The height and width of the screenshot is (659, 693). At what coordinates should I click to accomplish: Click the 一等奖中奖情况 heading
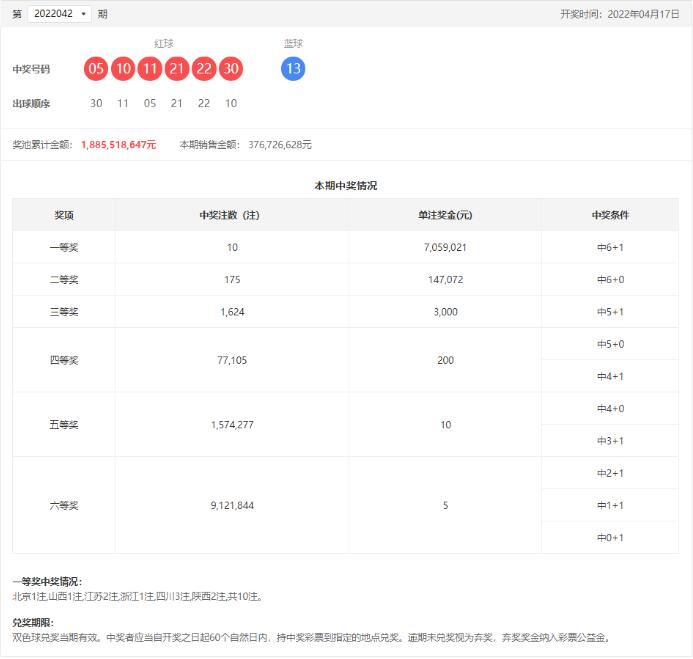click(x=47, y=582)
